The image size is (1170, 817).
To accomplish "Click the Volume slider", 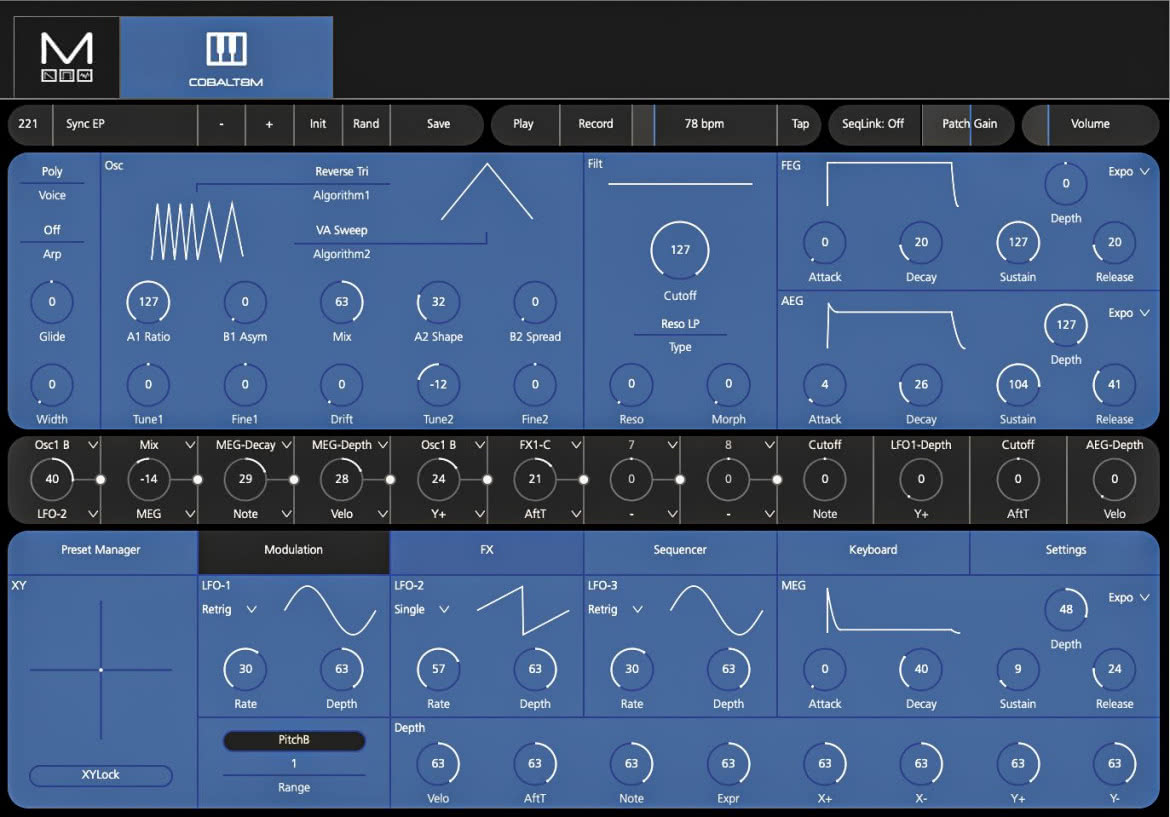I will point(1090,124).
